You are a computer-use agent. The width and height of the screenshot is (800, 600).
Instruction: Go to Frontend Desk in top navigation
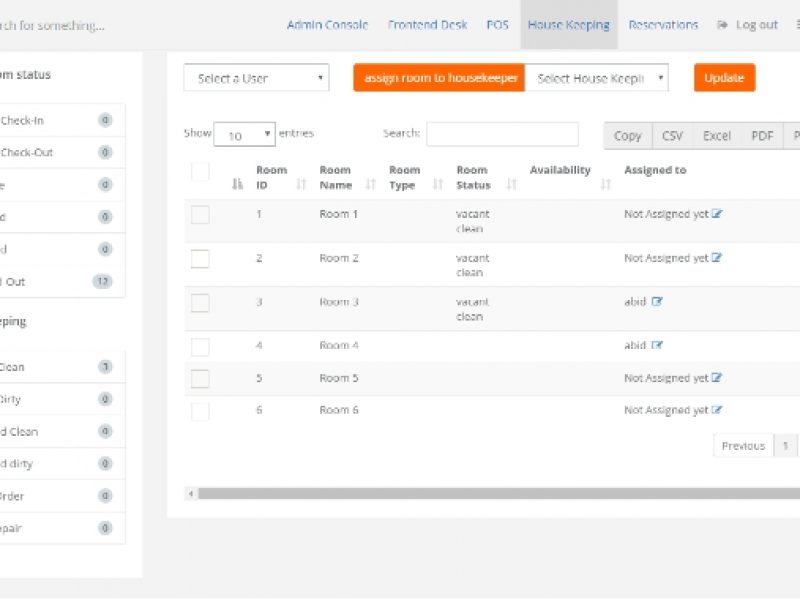(x=427, y=25)
